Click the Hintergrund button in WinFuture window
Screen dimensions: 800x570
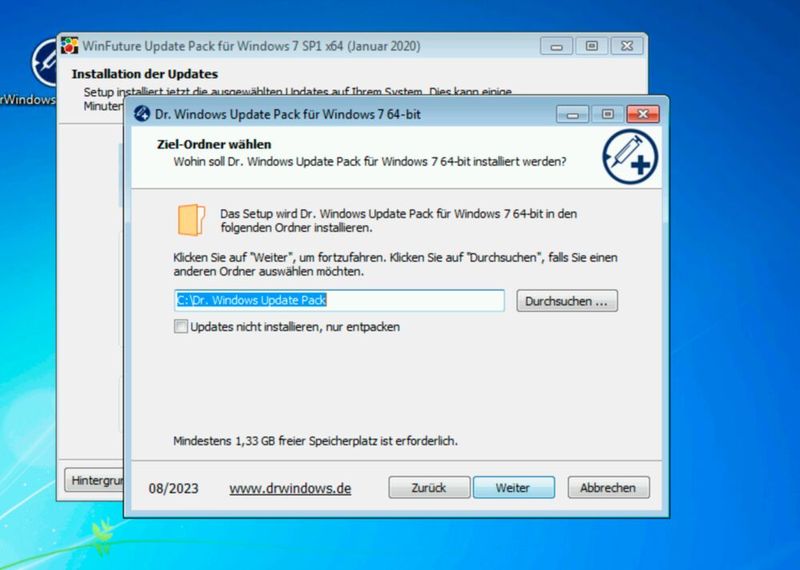94,480
